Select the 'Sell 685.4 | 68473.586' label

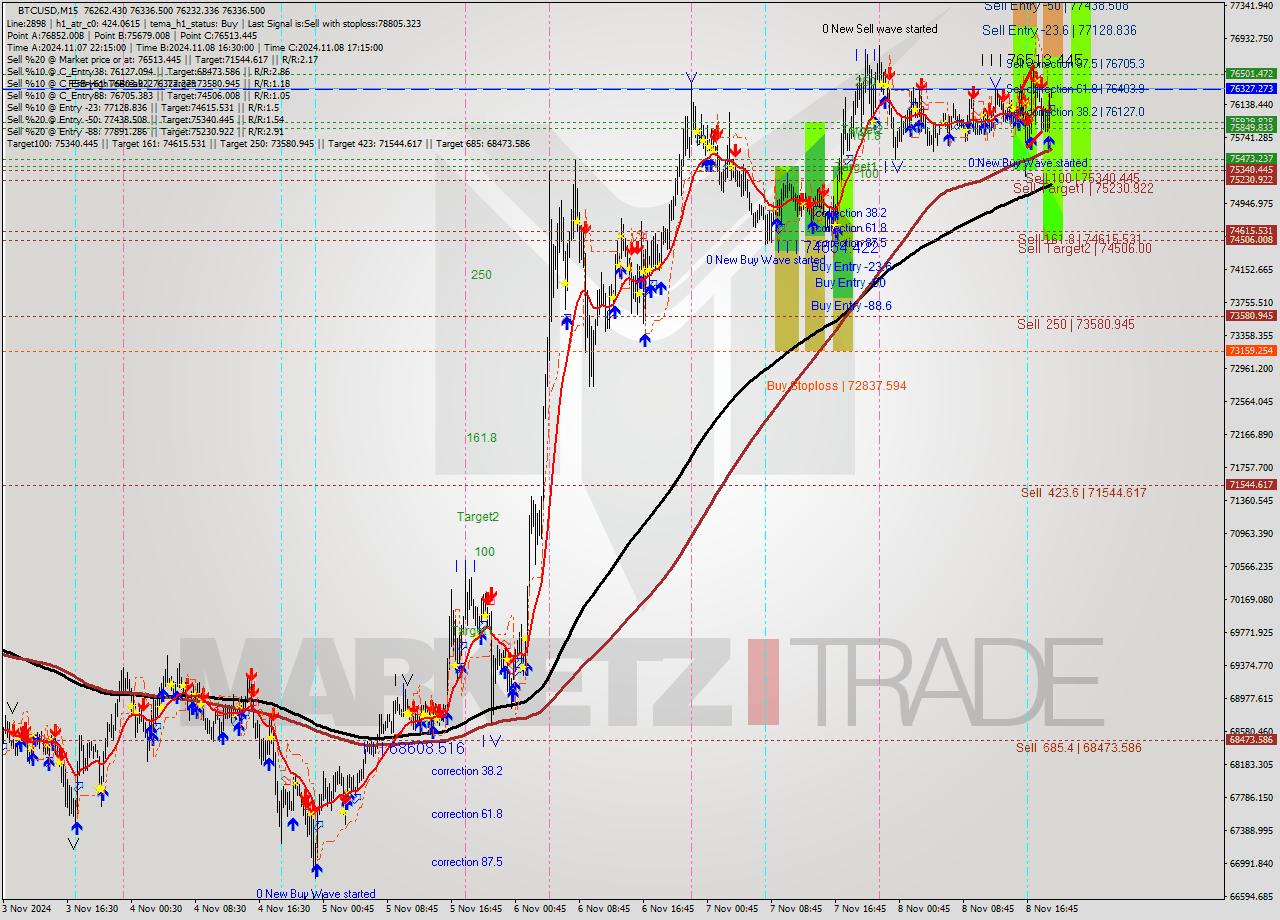point(1078,748)
